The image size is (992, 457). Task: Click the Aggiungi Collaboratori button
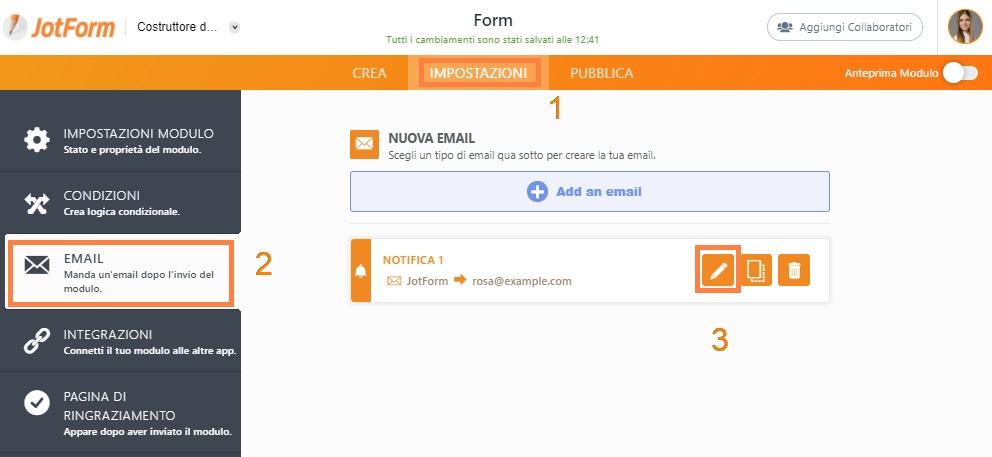pyautogui.click(x=845, y=27)
